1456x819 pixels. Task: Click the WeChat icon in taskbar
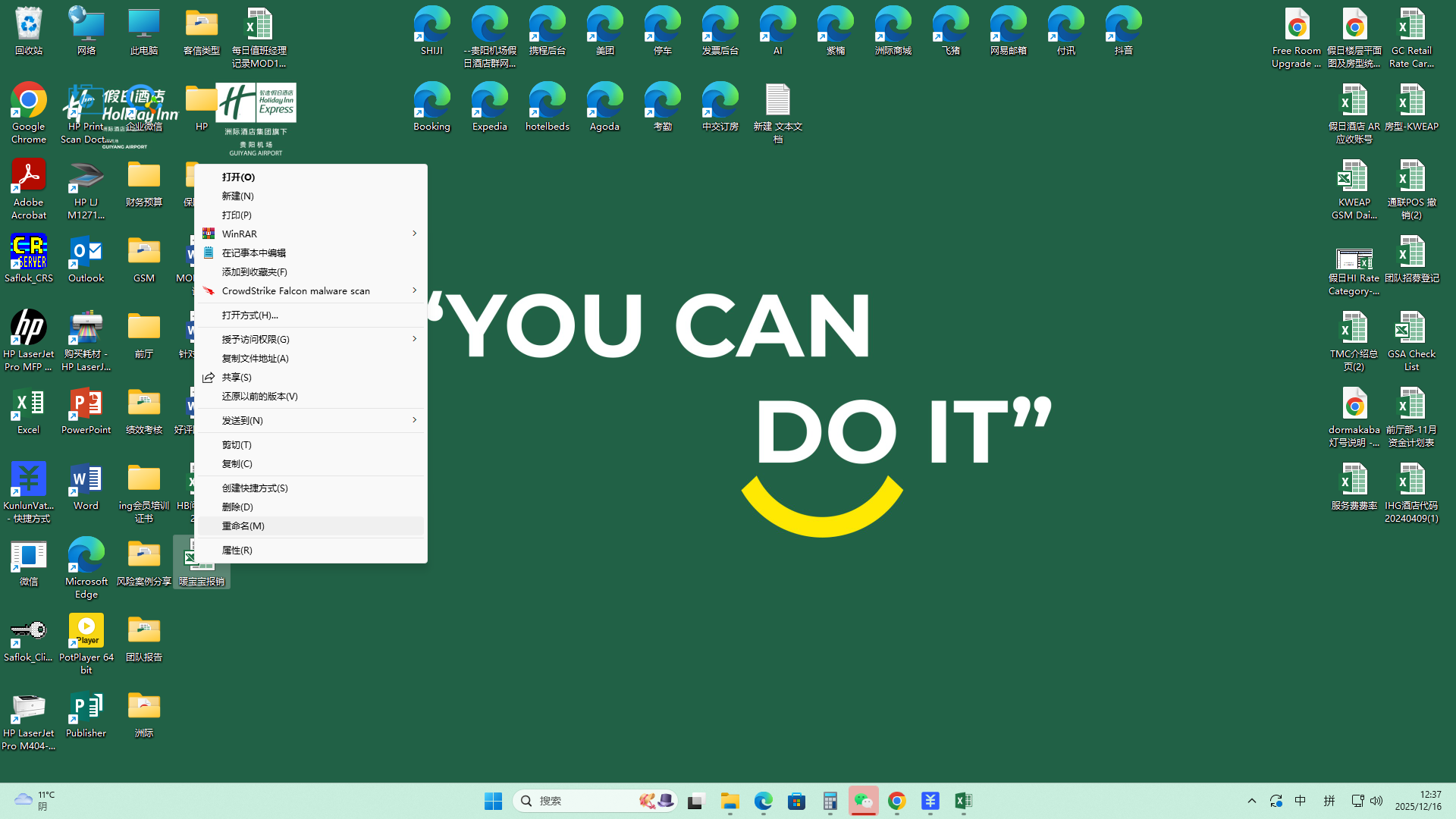863,801
